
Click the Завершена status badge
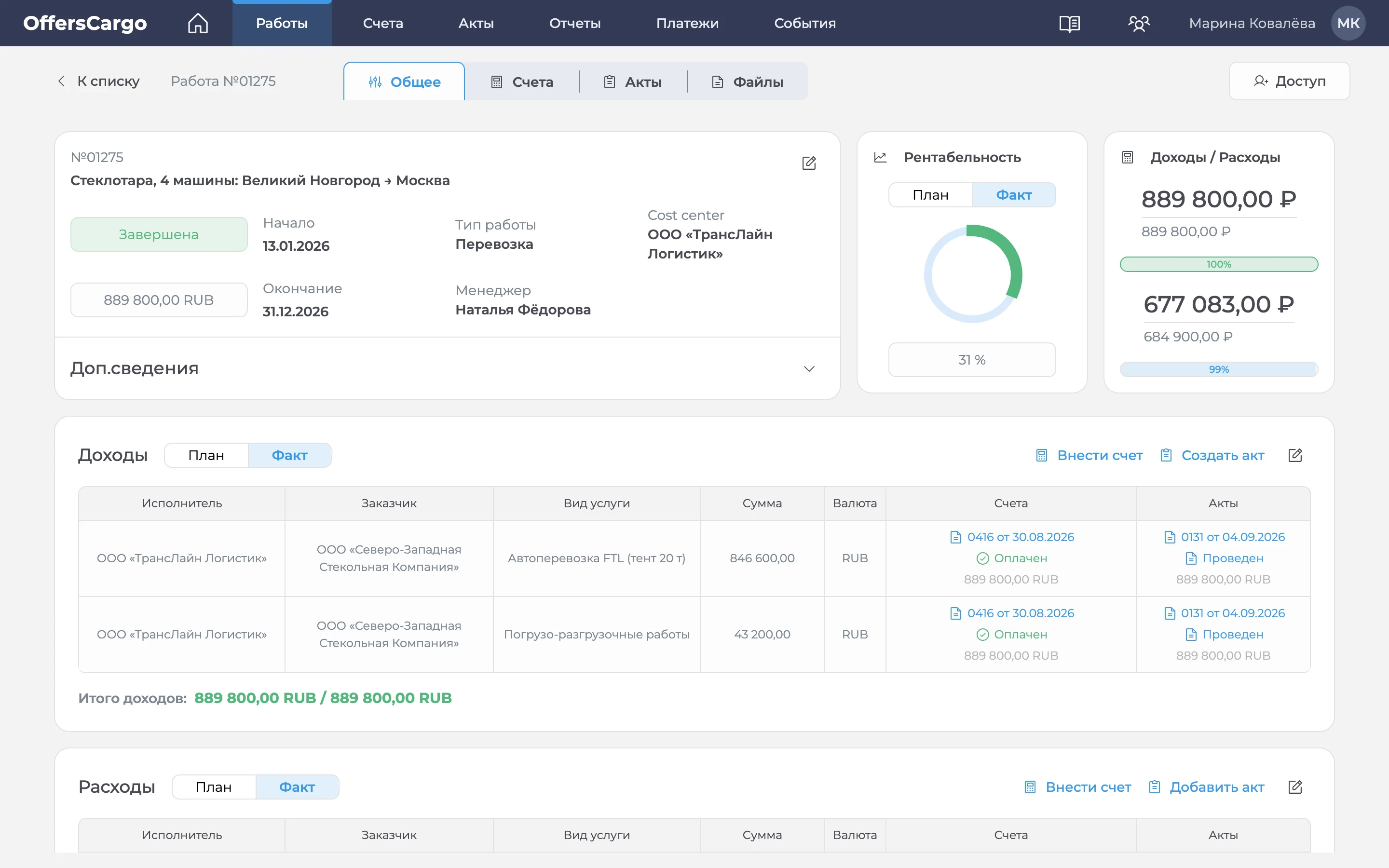159,234
